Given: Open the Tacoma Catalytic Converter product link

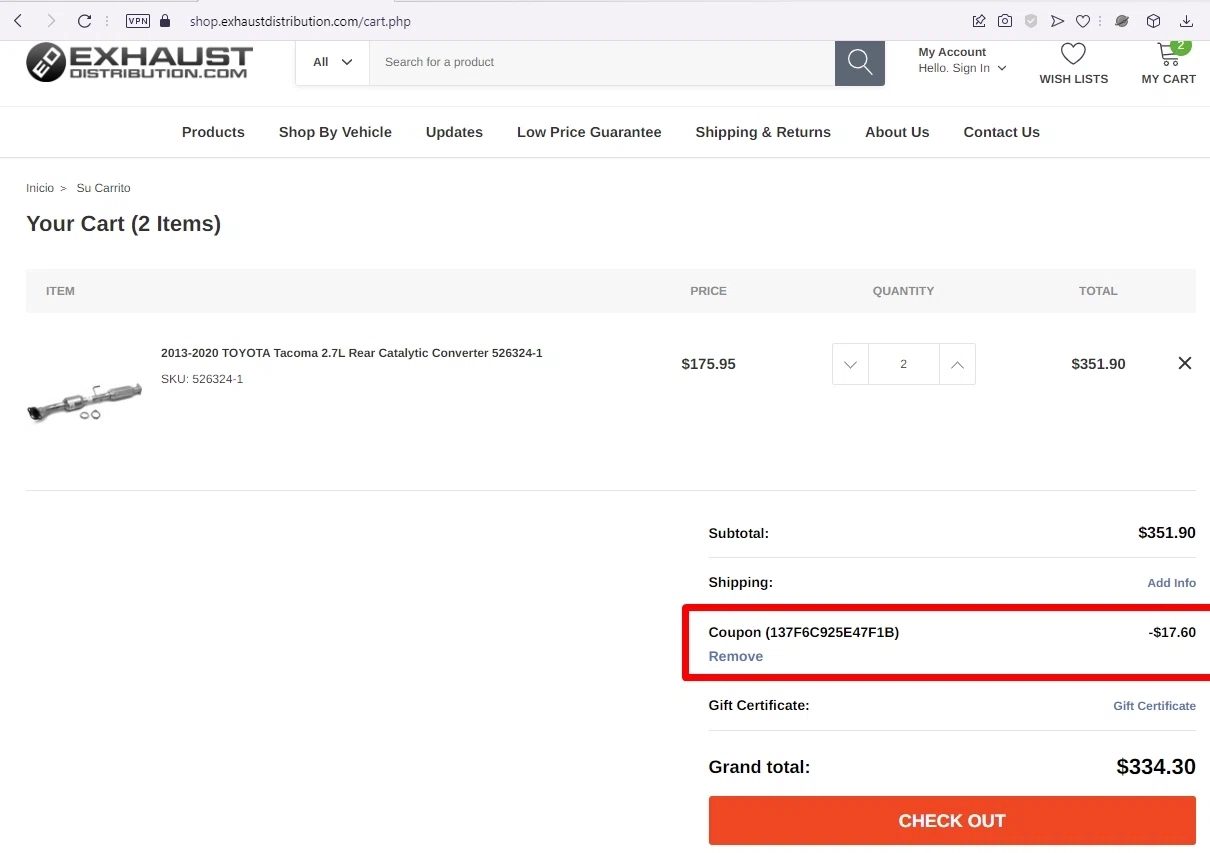Looking at the screenshot, I should pyautogui.click(x=352, y=353).
